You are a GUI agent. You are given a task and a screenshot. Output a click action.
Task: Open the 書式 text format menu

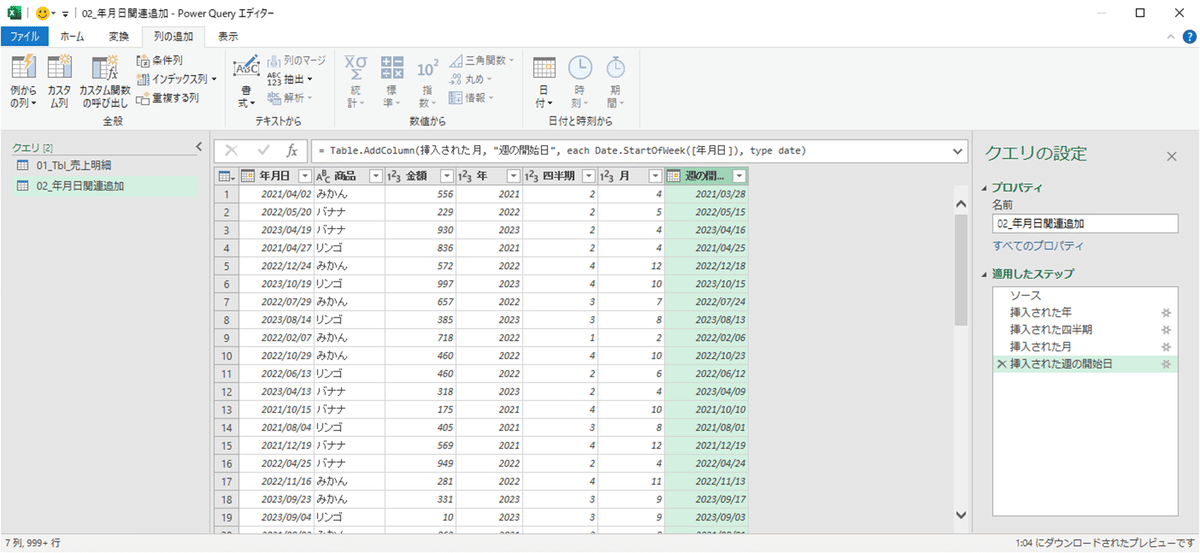tap(246, 81)
